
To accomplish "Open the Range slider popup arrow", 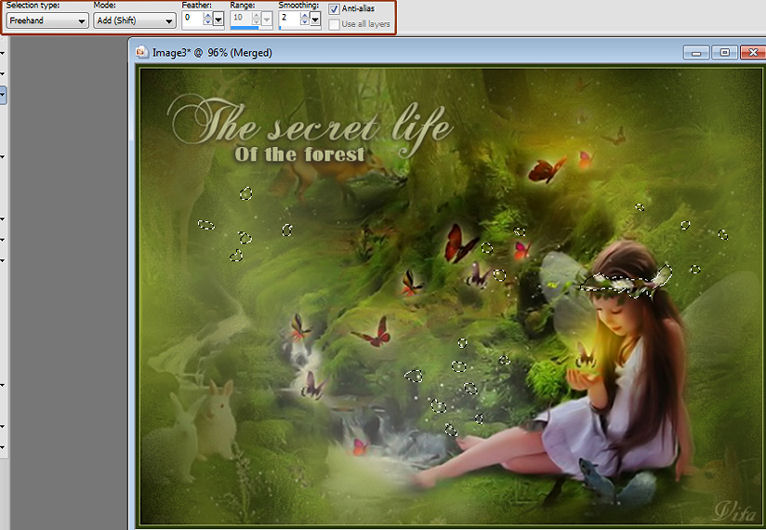I will tap(267, 20).
